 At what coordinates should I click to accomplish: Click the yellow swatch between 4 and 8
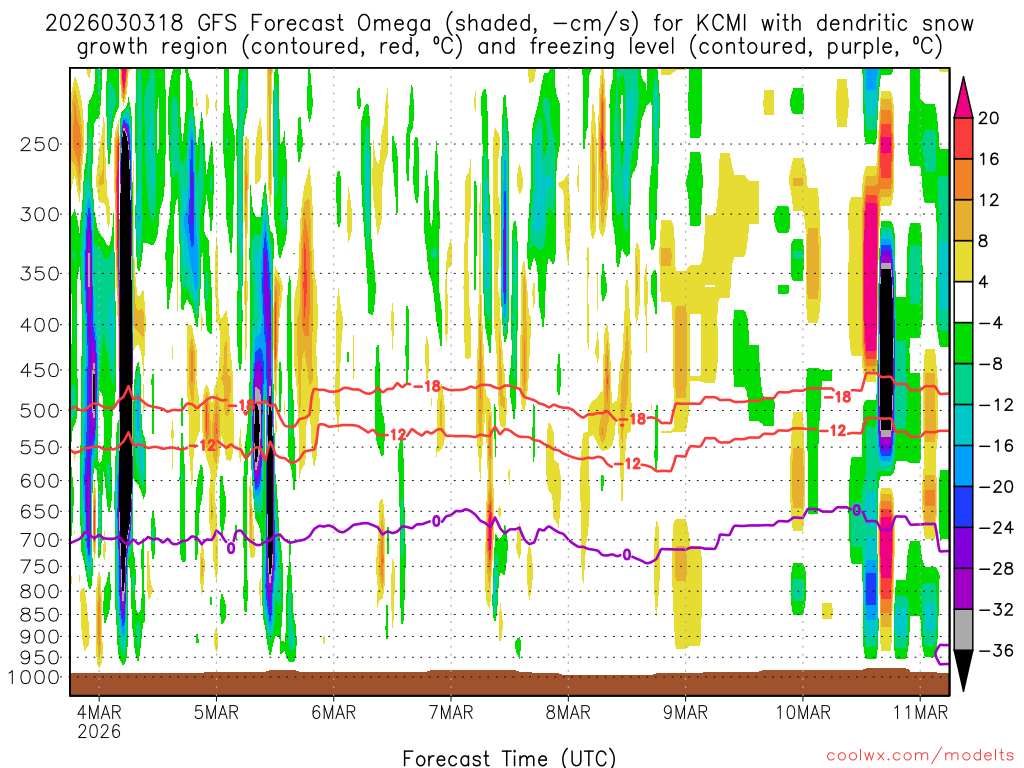pyautogui.click(x=963, y=261)
